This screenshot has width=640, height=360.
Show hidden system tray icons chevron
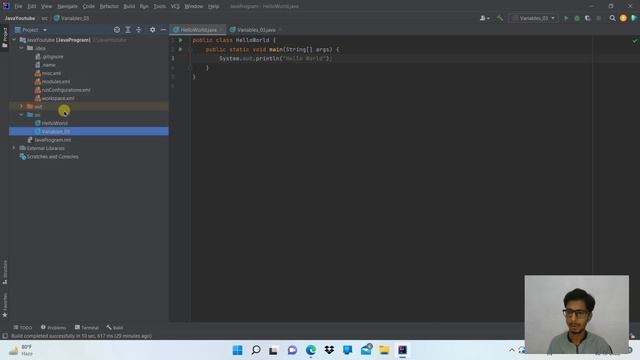511,350
